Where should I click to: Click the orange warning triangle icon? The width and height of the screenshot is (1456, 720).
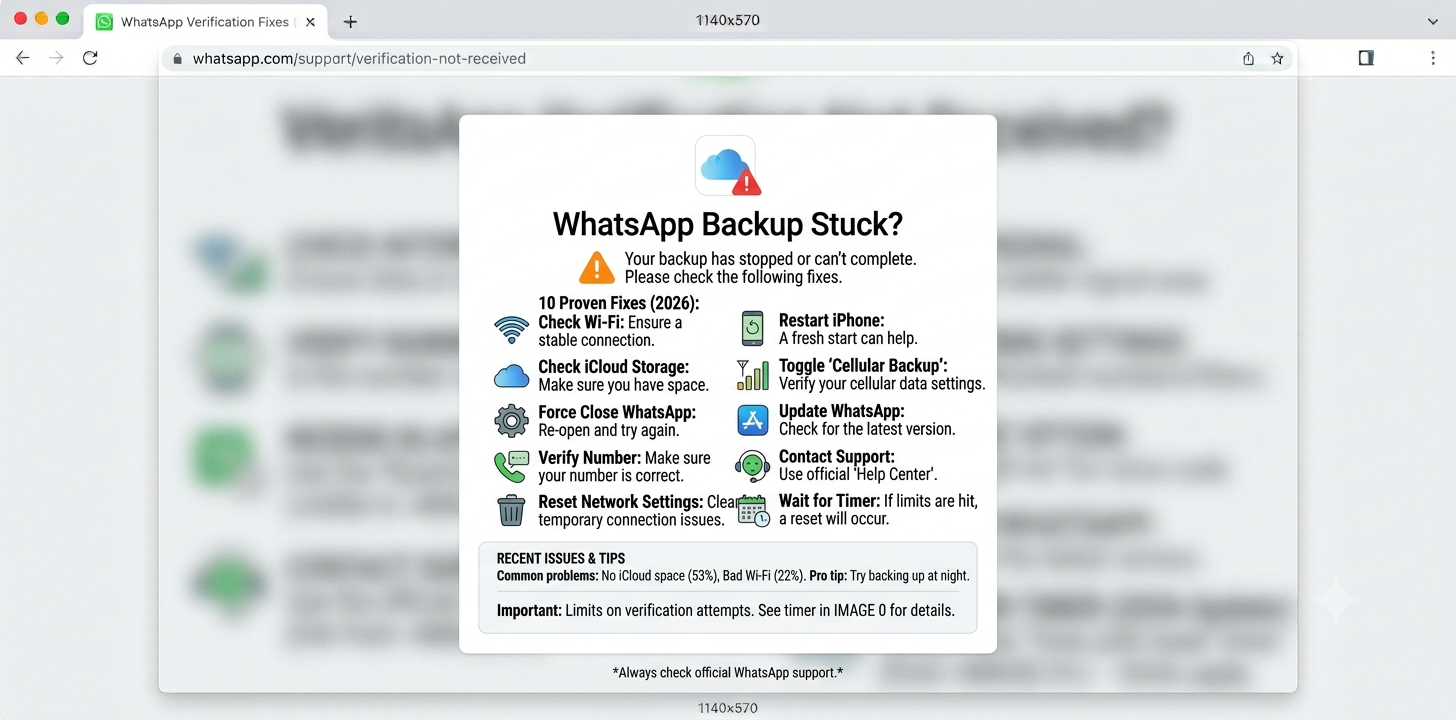point(597,268)
